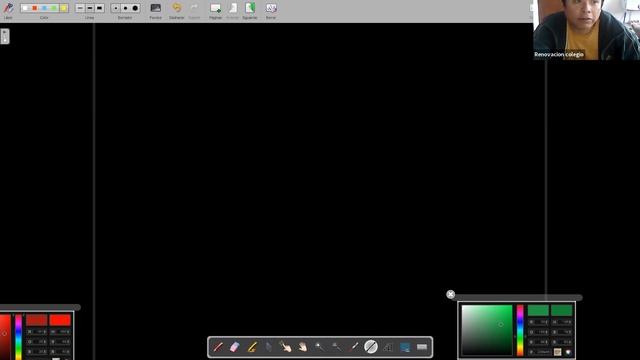Click the title bar handle of red picker

coord(40,307)
